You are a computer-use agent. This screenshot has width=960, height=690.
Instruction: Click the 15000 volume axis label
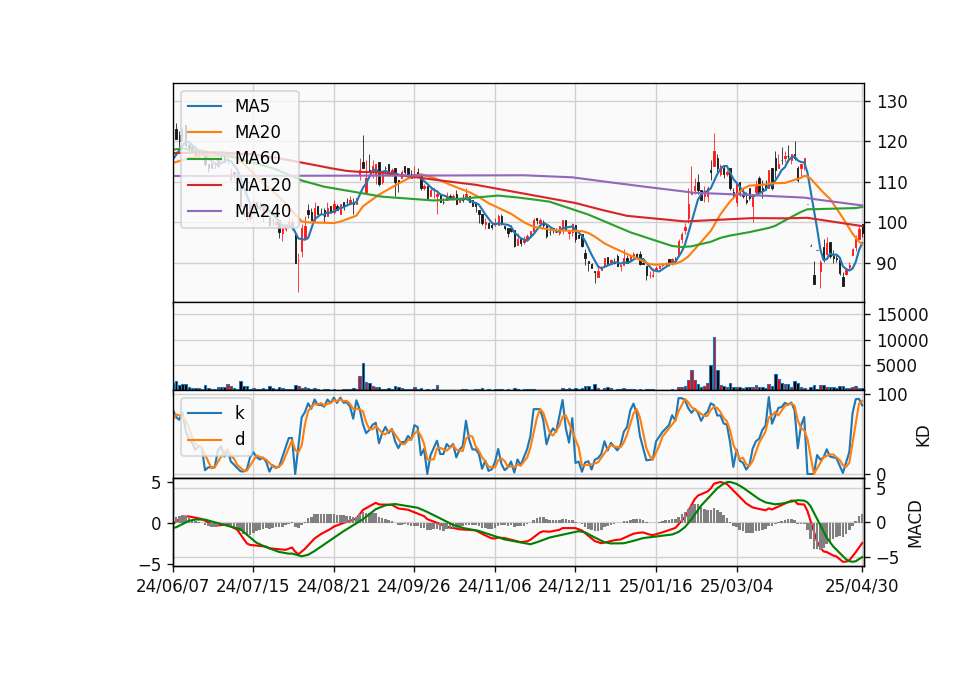[x=903, y=315]
